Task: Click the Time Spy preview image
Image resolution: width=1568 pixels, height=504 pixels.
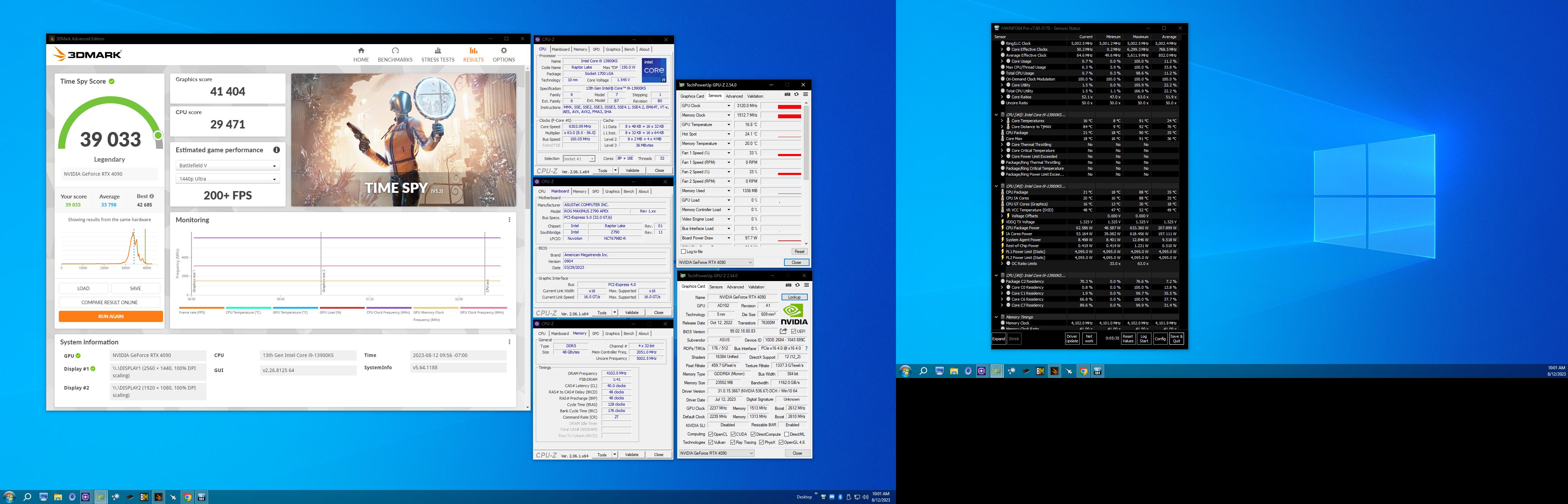Action: point(404,140)
